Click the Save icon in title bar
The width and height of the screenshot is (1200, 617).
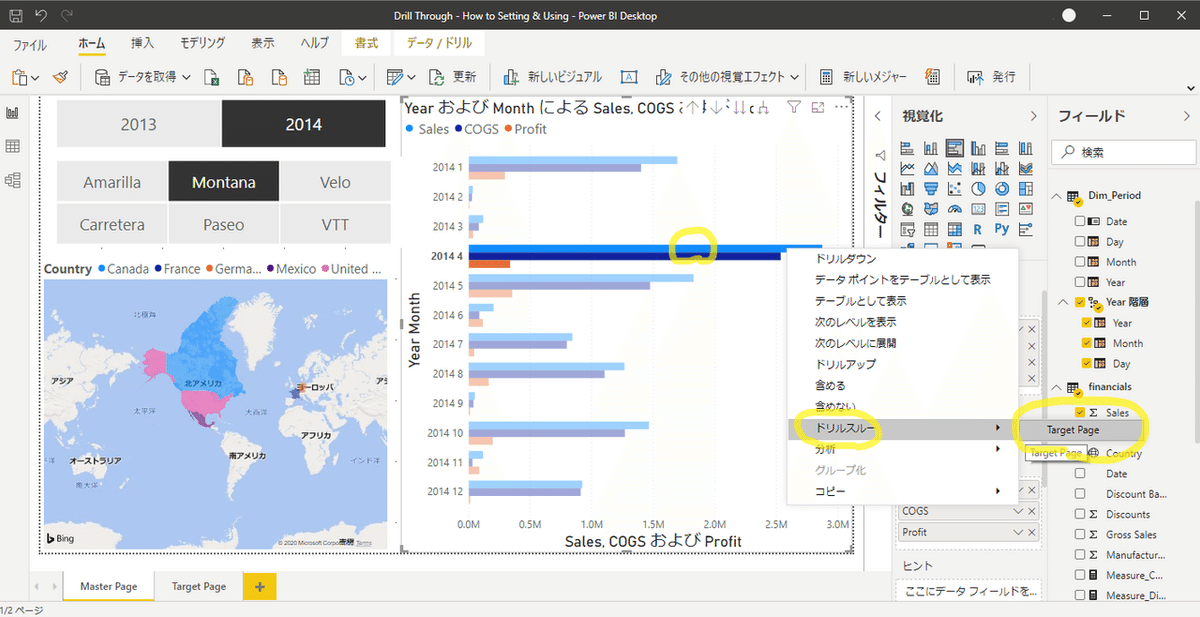tap(16, 16)
